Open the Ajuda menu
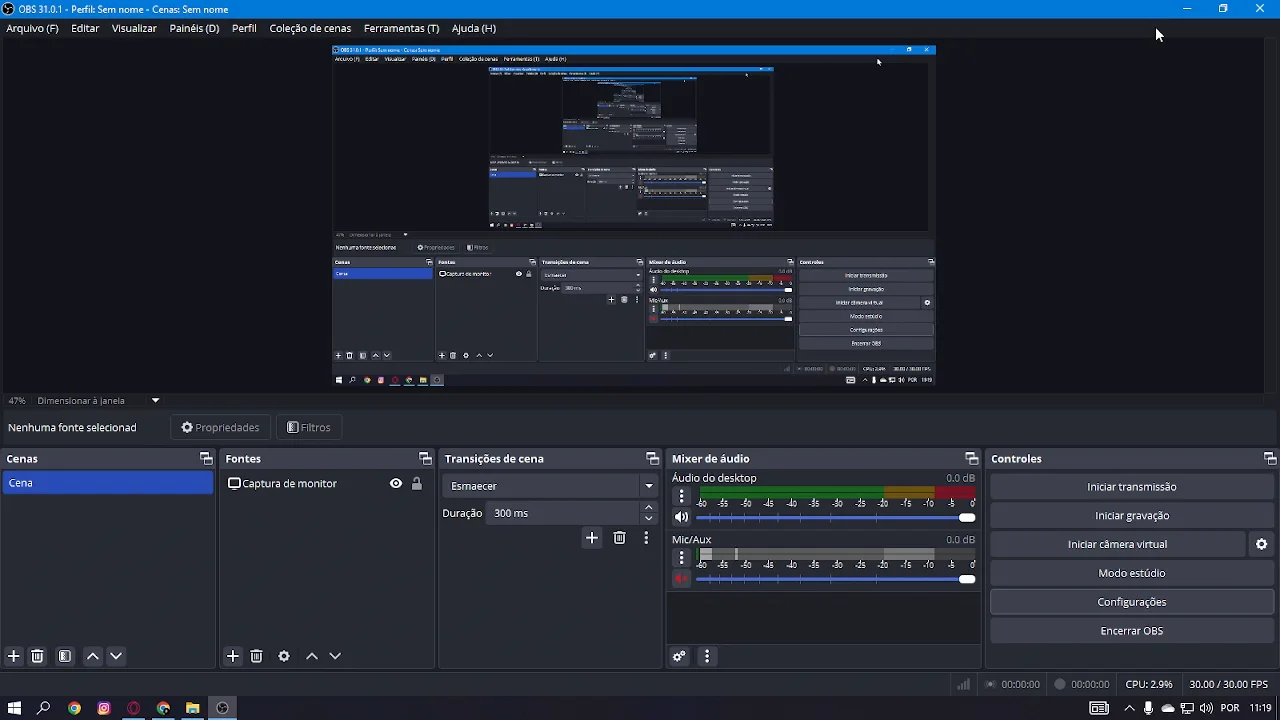The height and width of the screenshot is (720, 1280). point(473,28)
